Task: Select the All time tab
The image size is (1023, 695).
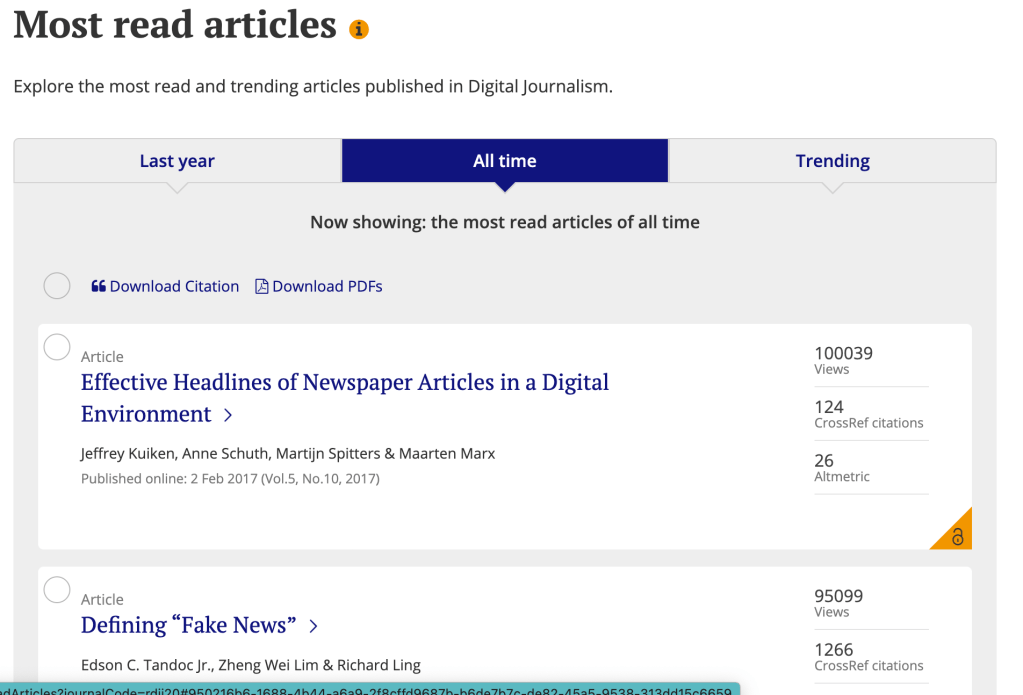Action: click(x=504, y=161)
